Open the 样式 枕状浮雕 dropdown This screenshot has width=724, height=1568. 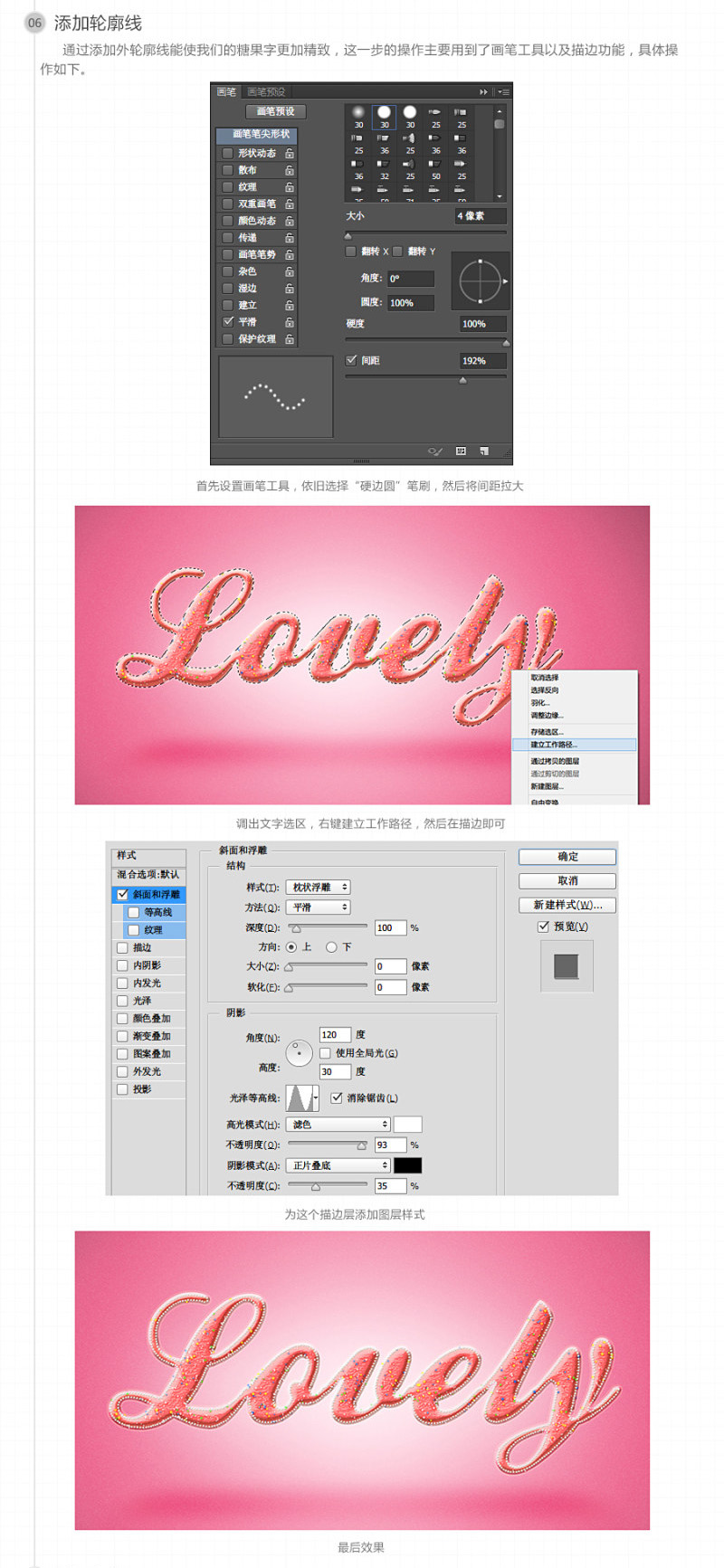pyautogui.click(x=318, y=888)
